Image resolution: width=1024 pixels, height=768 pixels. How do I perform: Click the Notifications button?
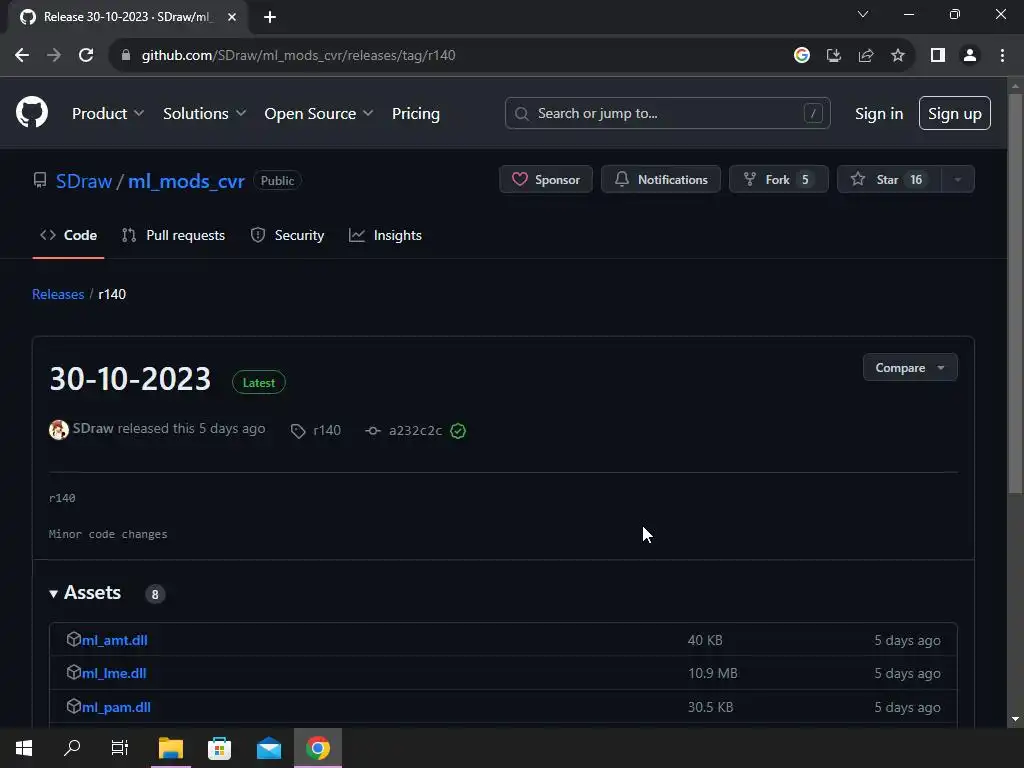[661, 180]
